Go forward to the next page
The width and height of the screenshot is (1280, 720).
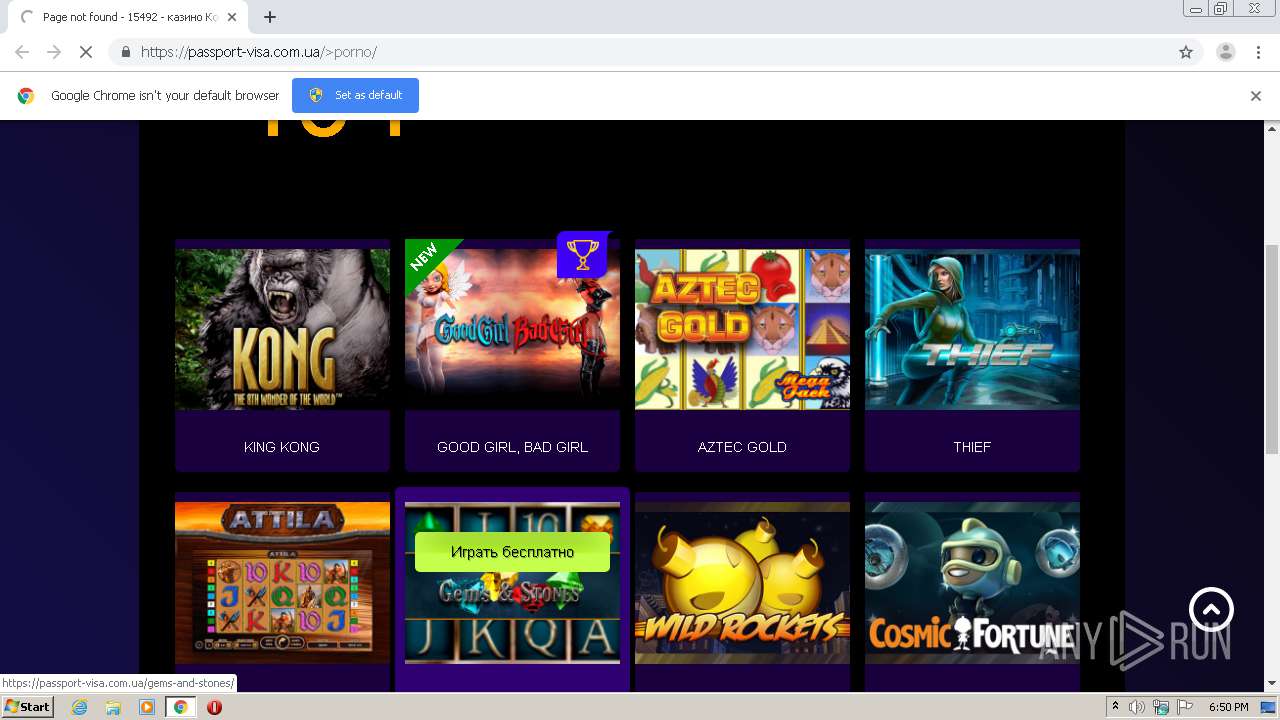[54, 52]
